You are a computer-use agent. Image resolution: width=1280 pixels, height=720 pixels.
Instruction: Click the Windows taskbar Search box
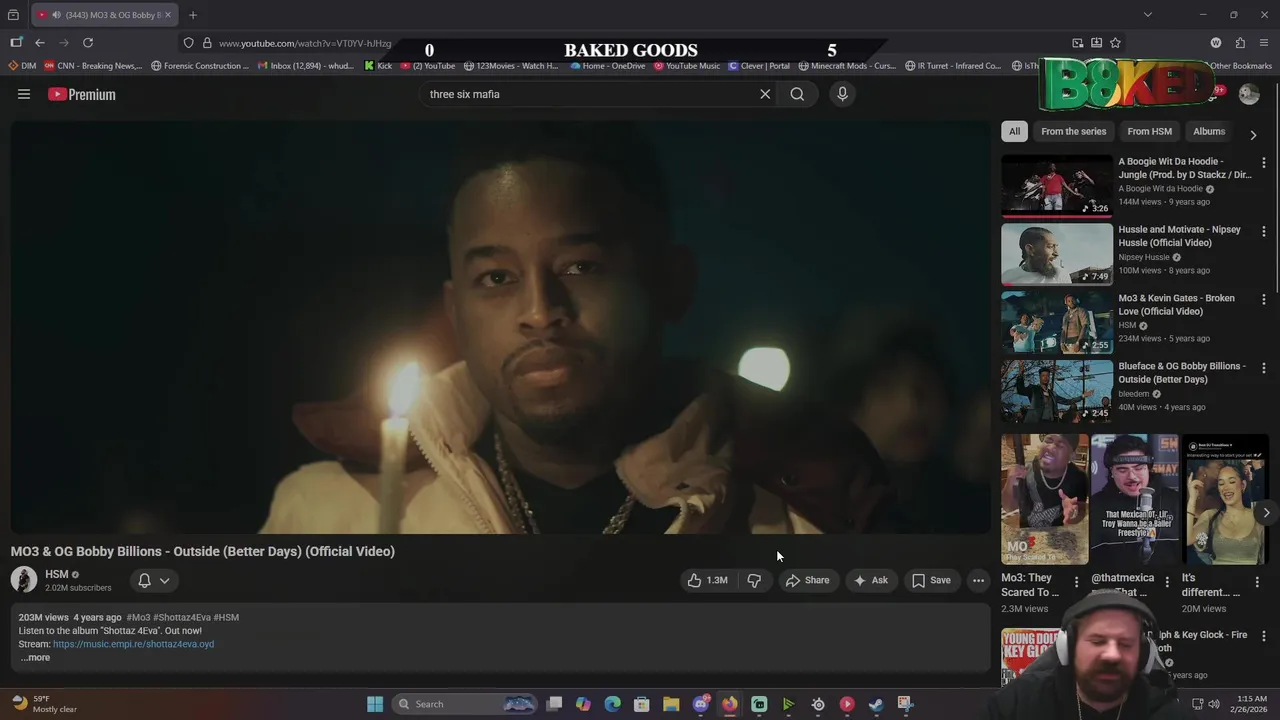click(465, 704)
